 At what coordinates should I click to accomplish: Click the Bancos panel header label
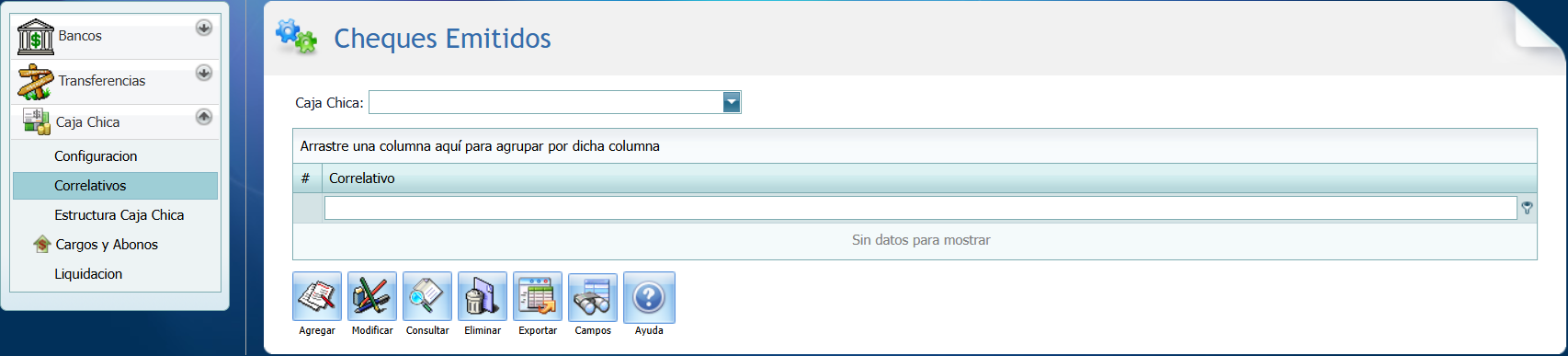coord(80,36)
